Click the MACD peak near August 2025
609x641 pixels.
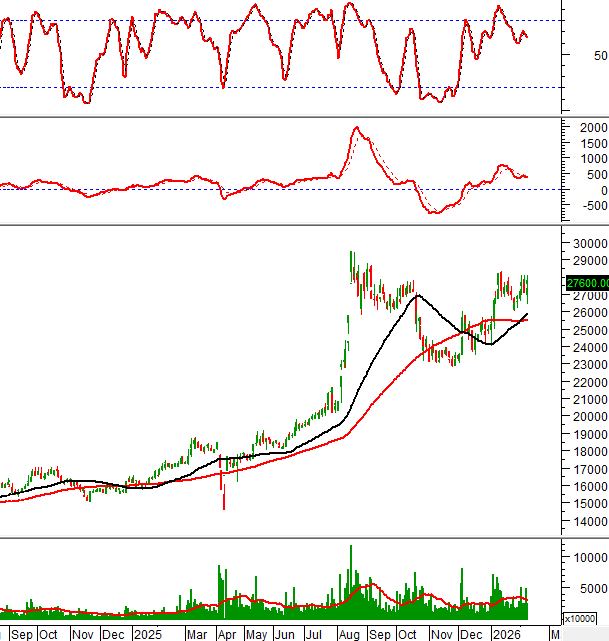(356, 128)
